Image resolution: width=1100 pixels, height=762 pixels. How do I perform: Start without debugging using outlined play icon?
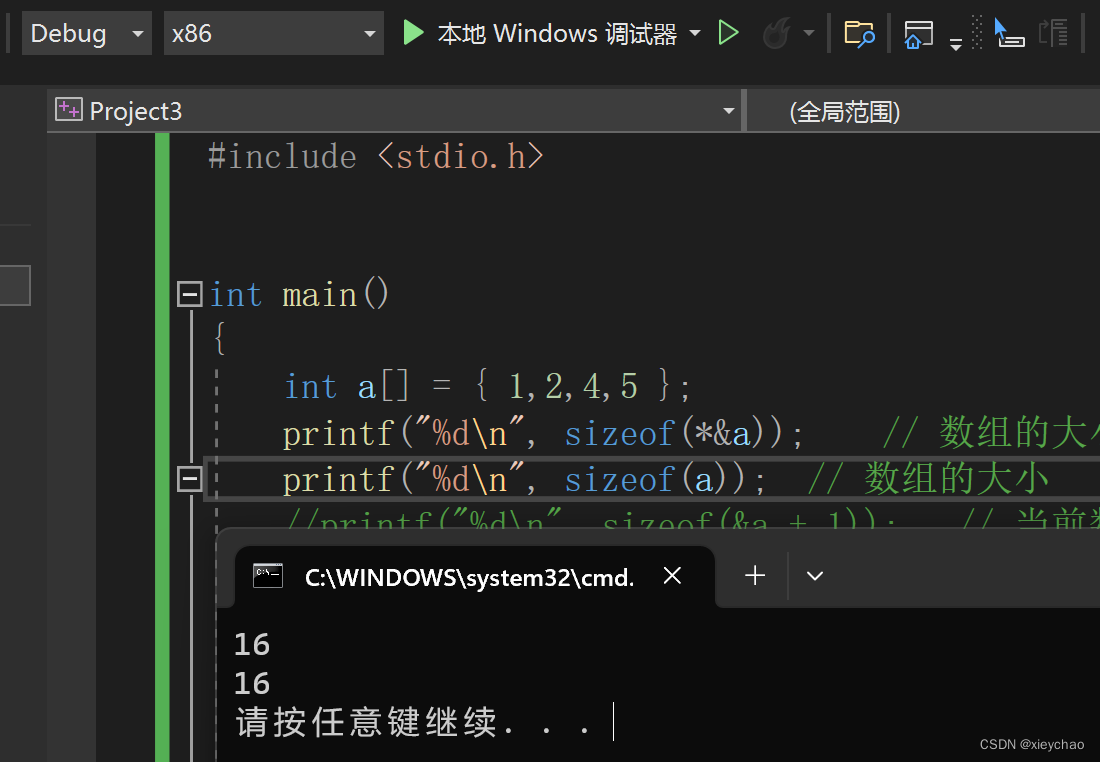point(729,32)
